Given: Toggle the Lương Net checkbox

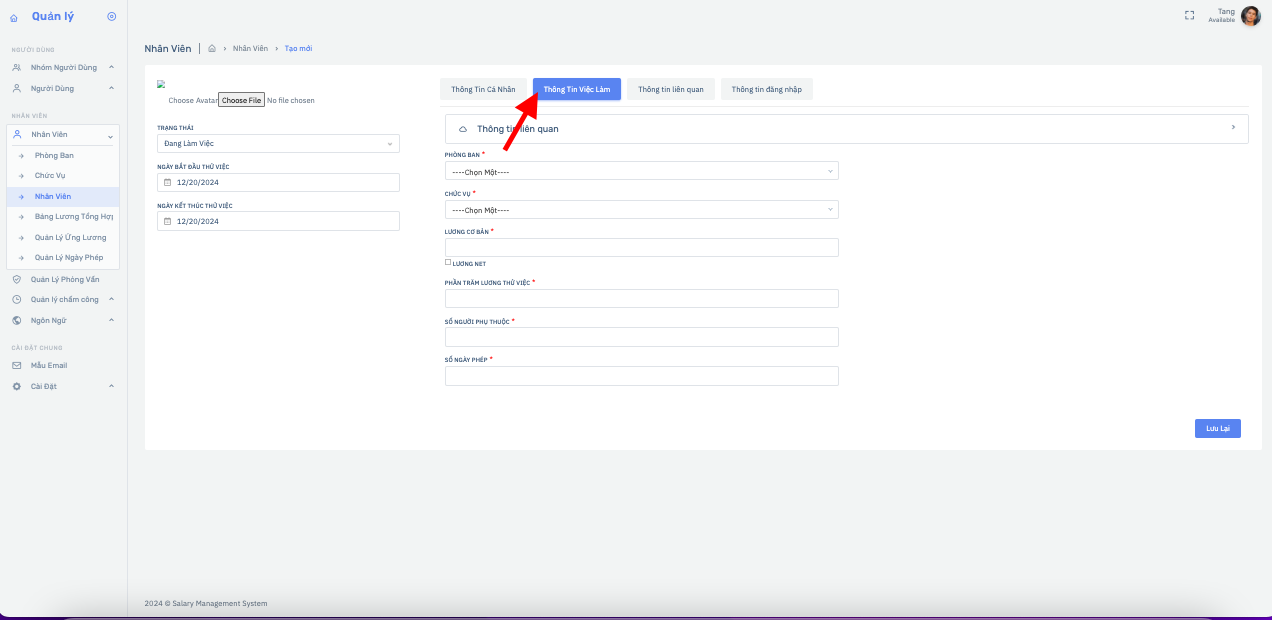Looking at the screenshot, I should coord(448,262).
